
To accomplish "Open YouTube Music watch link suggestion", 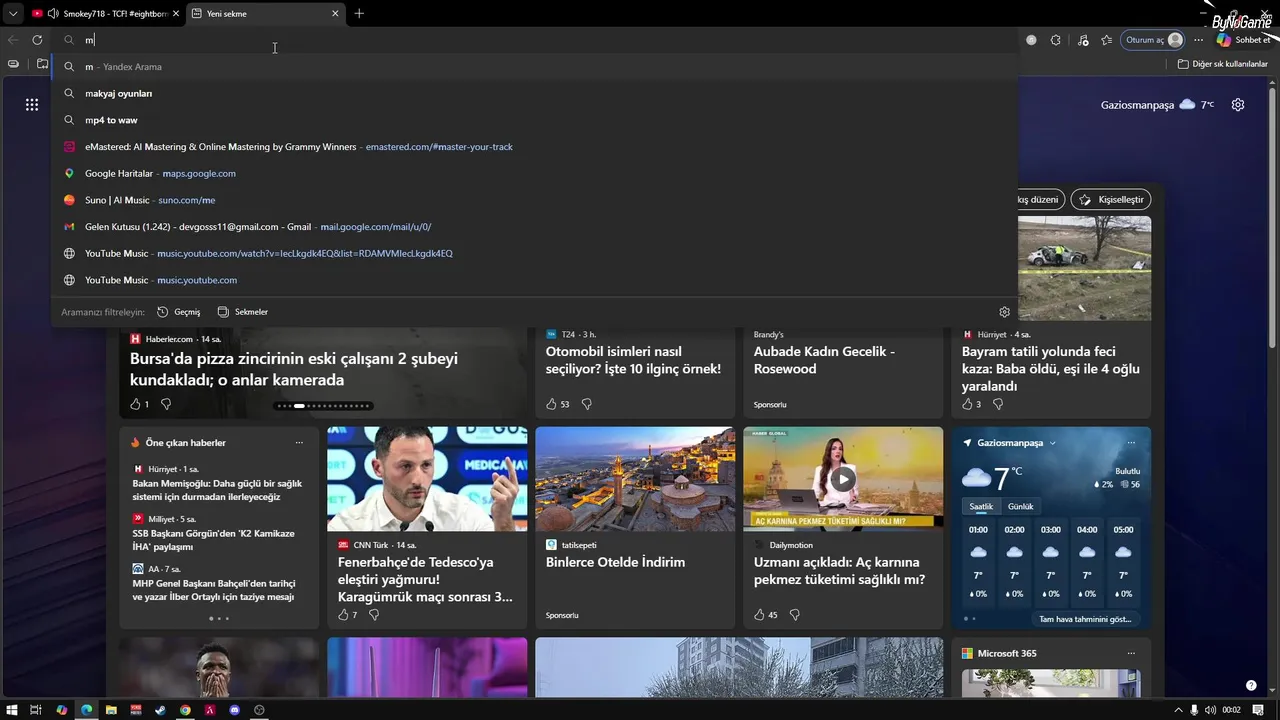I will point(535,253).
